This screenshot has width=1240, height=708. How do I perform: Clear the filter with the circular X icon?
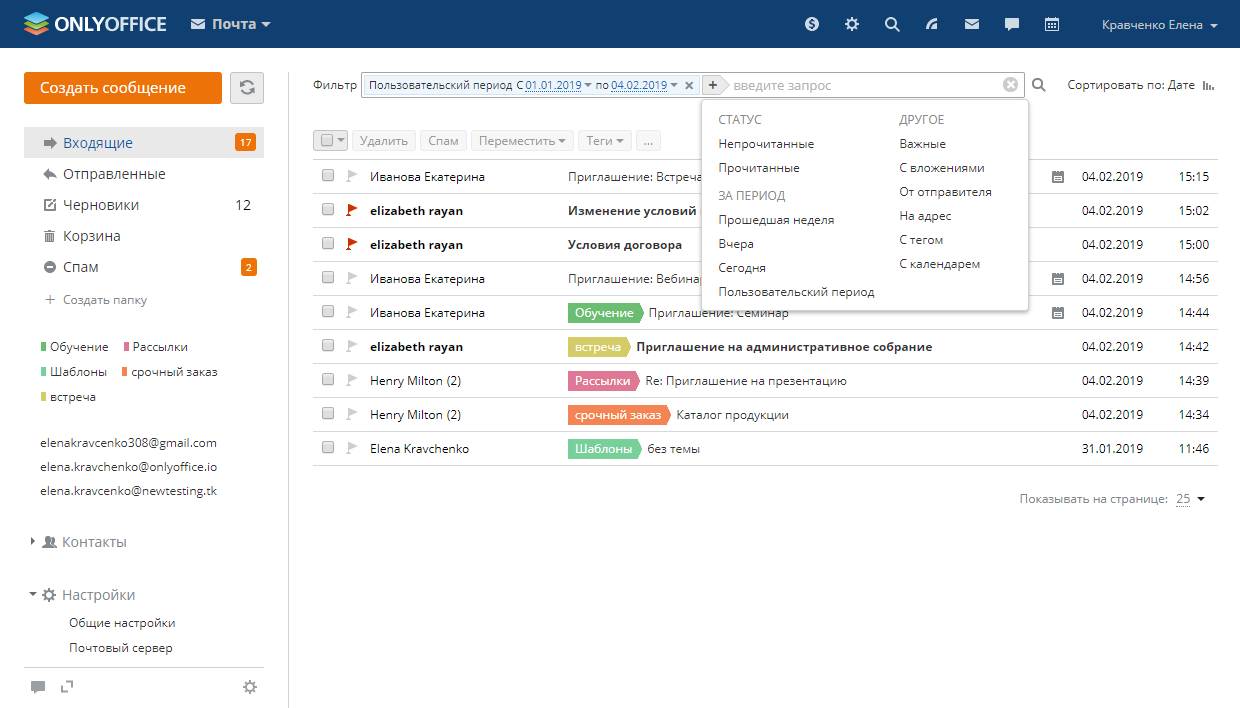click(1011, 85)
